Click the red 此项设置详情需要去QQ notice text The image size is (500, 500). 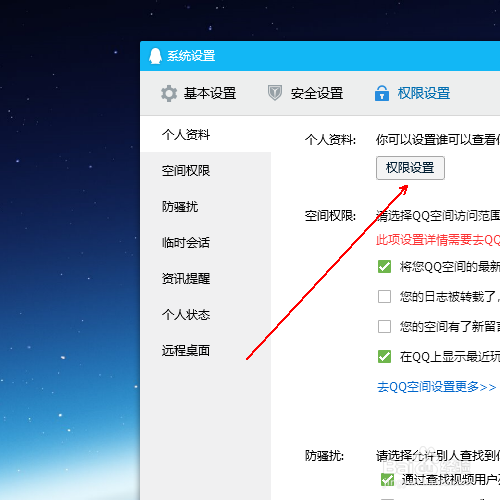(x=438, y=240)
